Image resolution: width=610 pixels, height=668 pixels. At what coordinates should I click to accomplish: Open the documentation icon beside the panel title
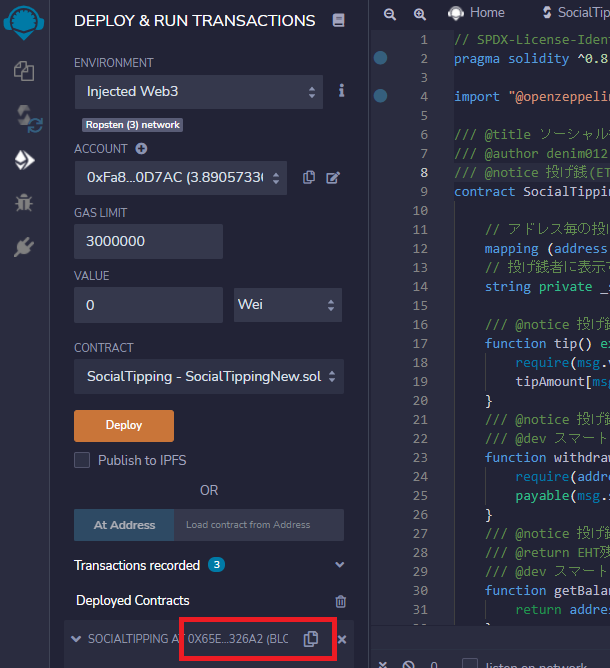point(338,20)
